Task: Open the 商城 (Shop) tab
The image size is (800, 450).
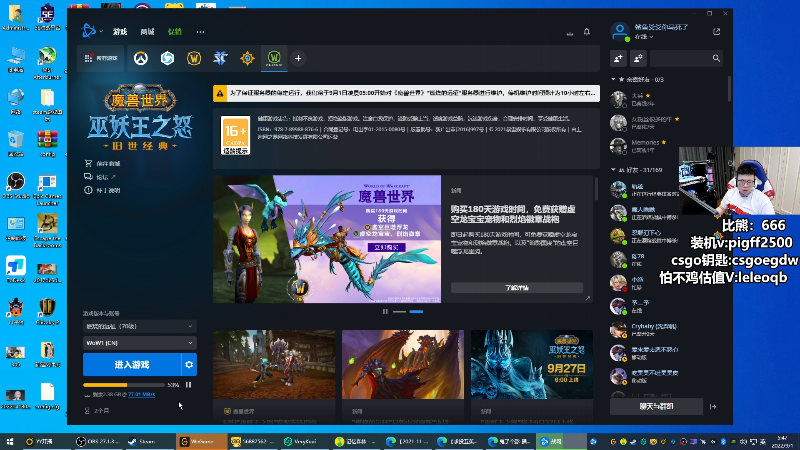Action: (x=147, y=32)
